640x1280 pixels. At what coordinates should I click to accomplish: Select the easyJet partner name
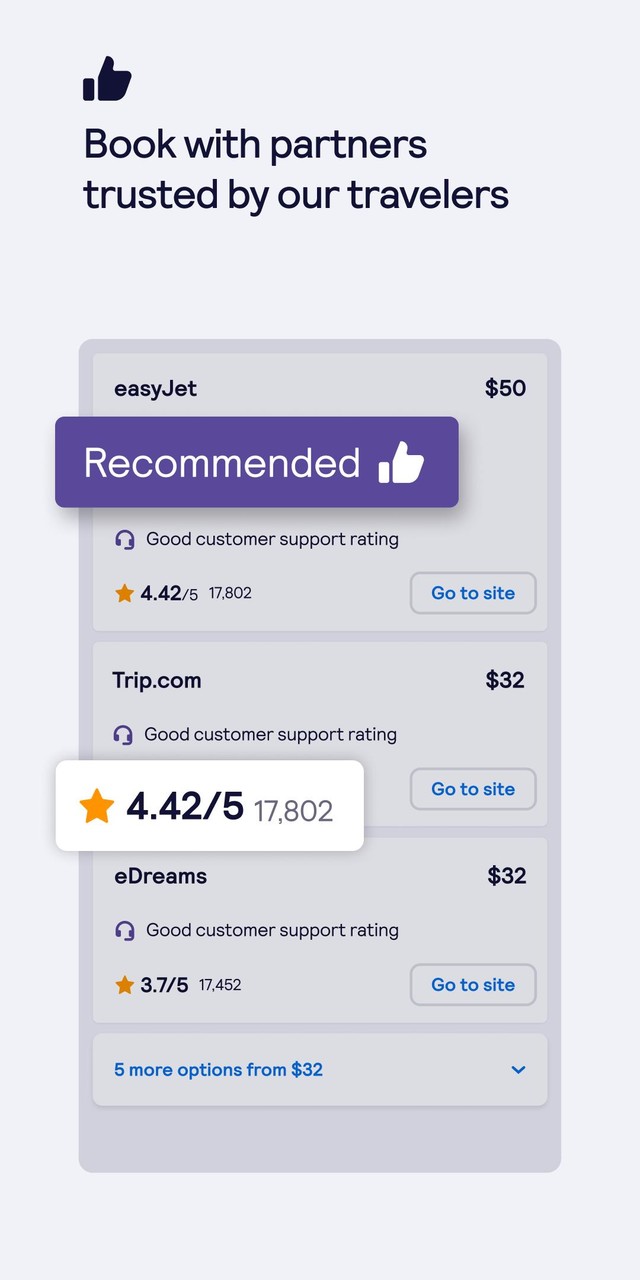[x=155, y=388]
